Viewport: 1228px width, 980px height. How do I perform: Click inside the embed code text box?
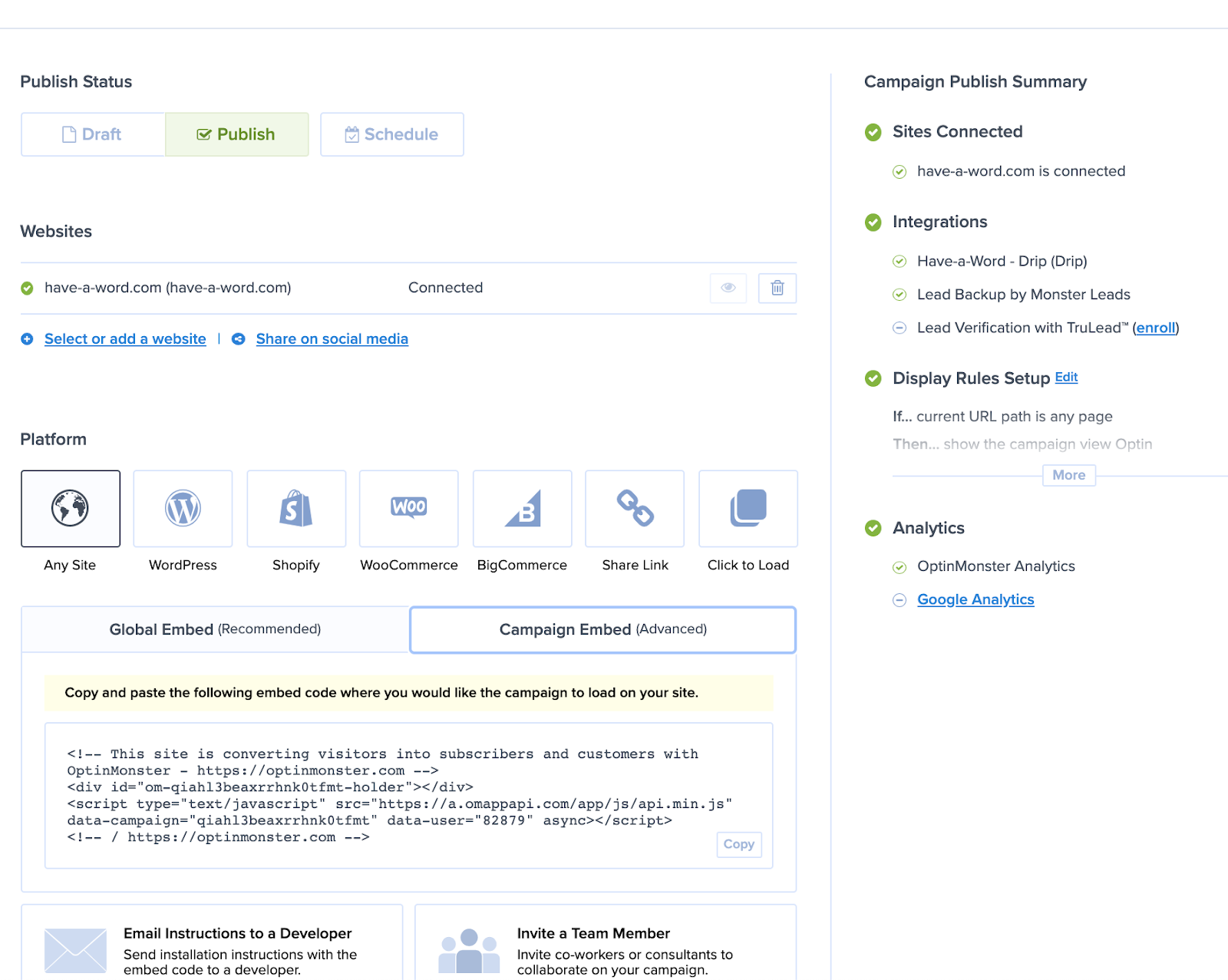tap(409, 796)
